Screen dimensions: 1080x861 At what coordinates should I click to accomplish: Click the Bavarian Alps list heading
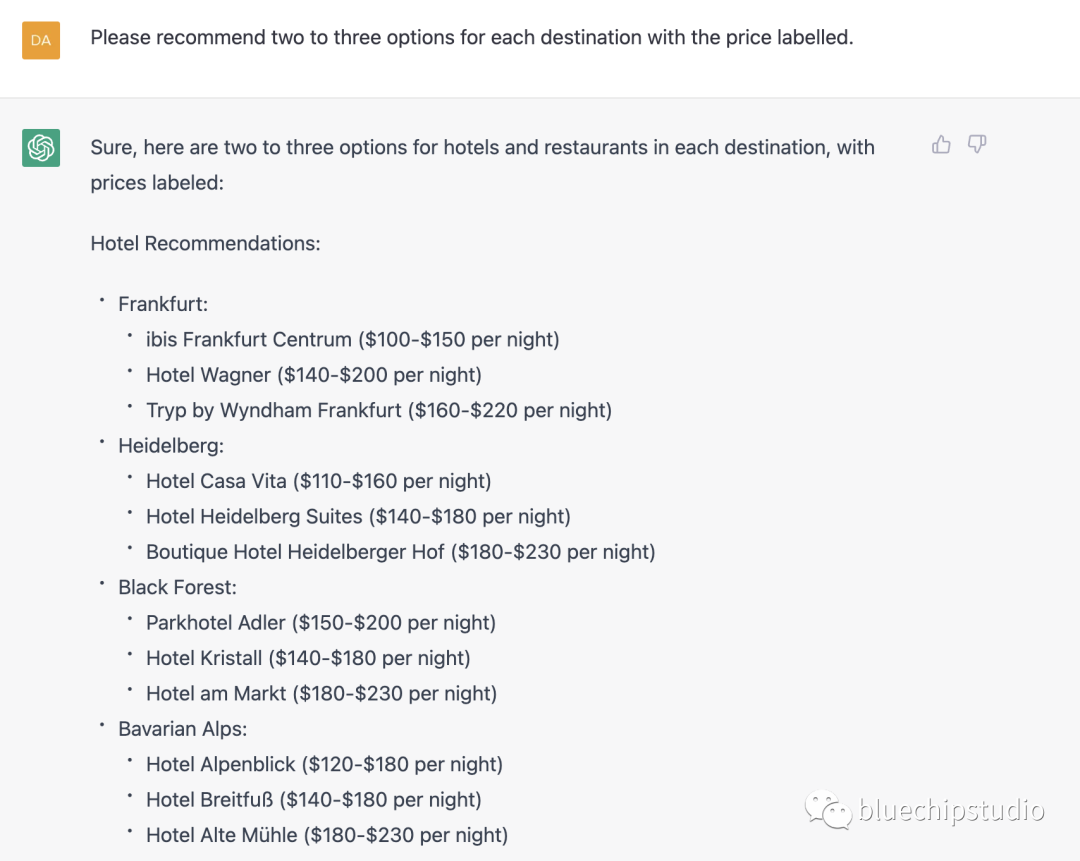click(x=182, y=729)
